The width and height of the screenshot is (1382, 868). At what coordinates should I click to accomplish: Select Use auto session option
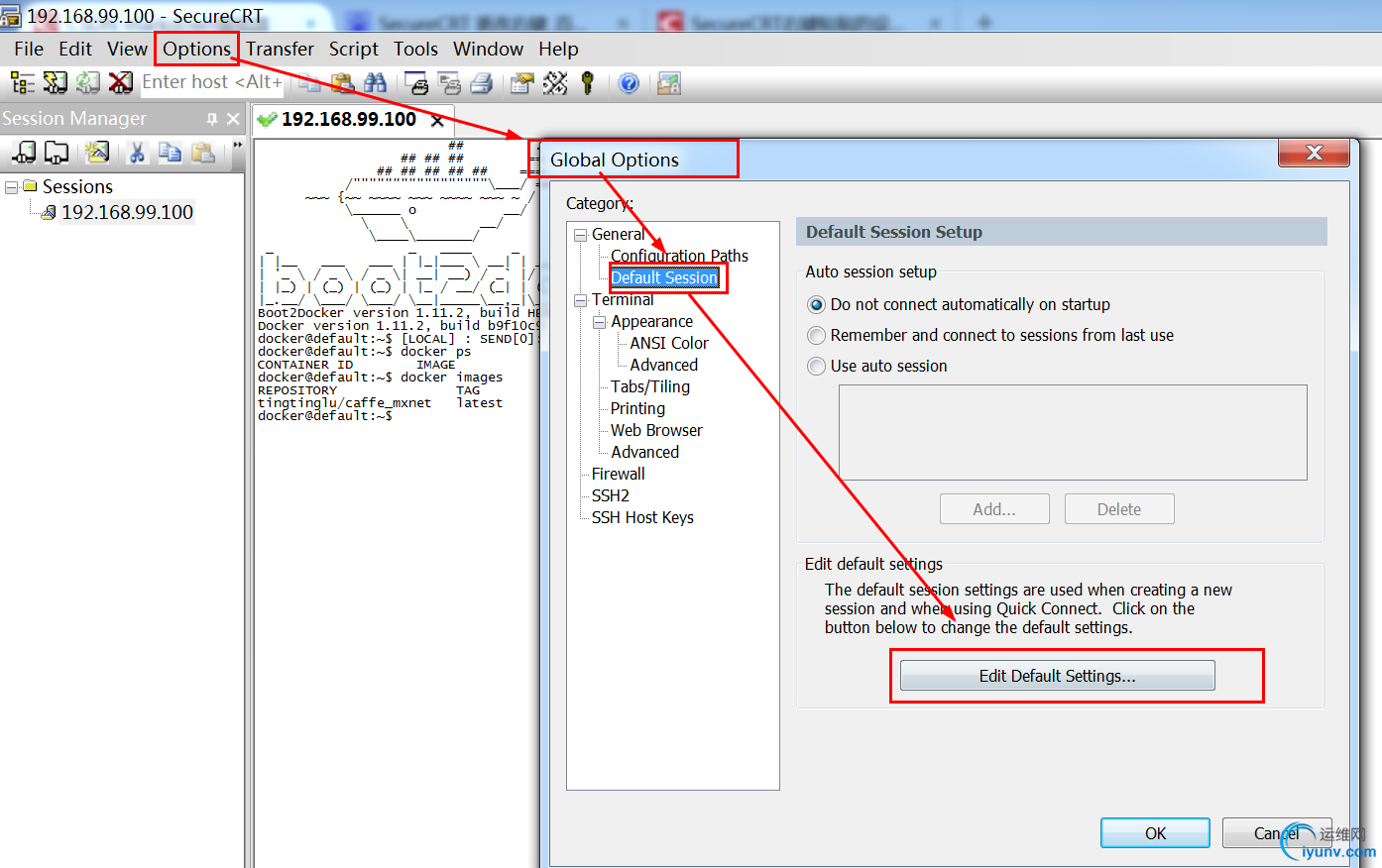(x=877, y=366)
